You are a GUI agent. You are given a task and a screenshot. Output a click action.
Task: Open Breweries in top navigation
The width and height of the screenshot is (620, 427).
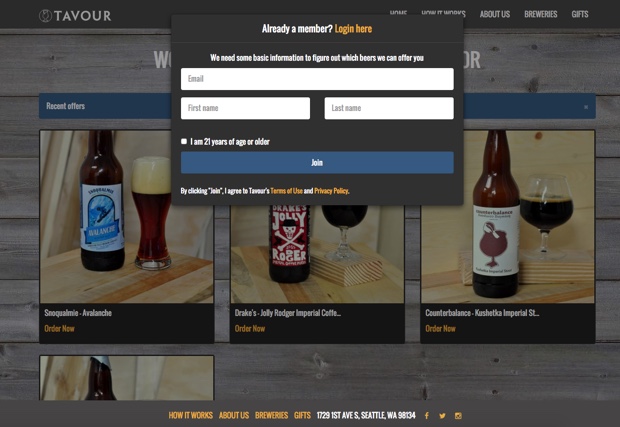[541, 14]
